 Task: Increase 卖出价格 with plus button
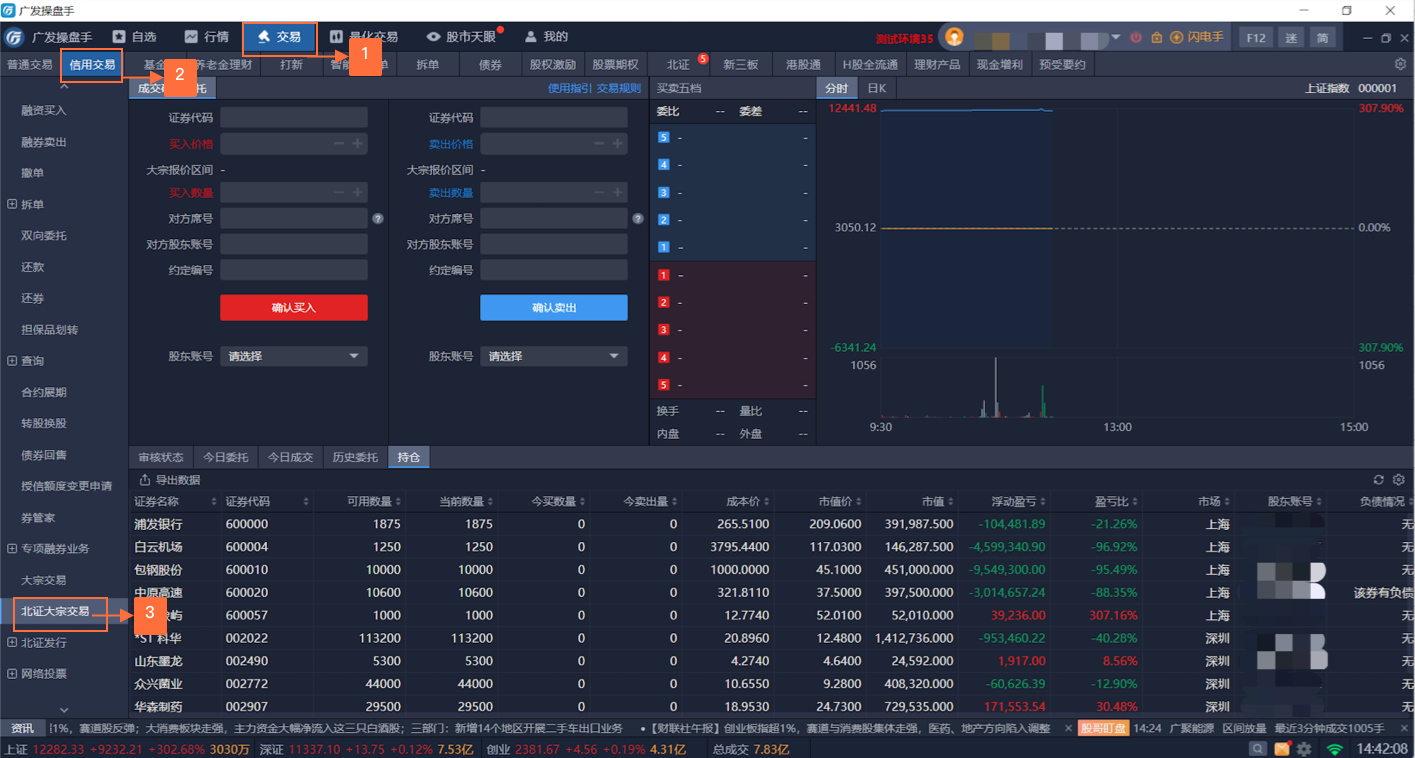tap(618, 144)
